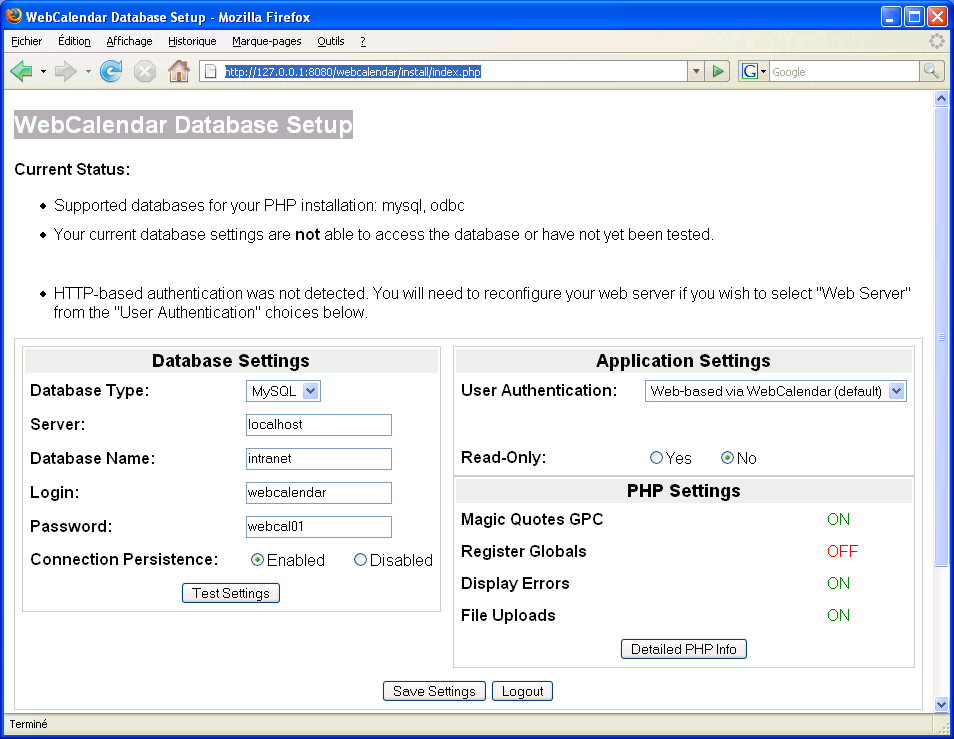The height and width of the screenshot is (739, 954).
Task: Click the File Uploads ON value
Action: tap(838, 615)
